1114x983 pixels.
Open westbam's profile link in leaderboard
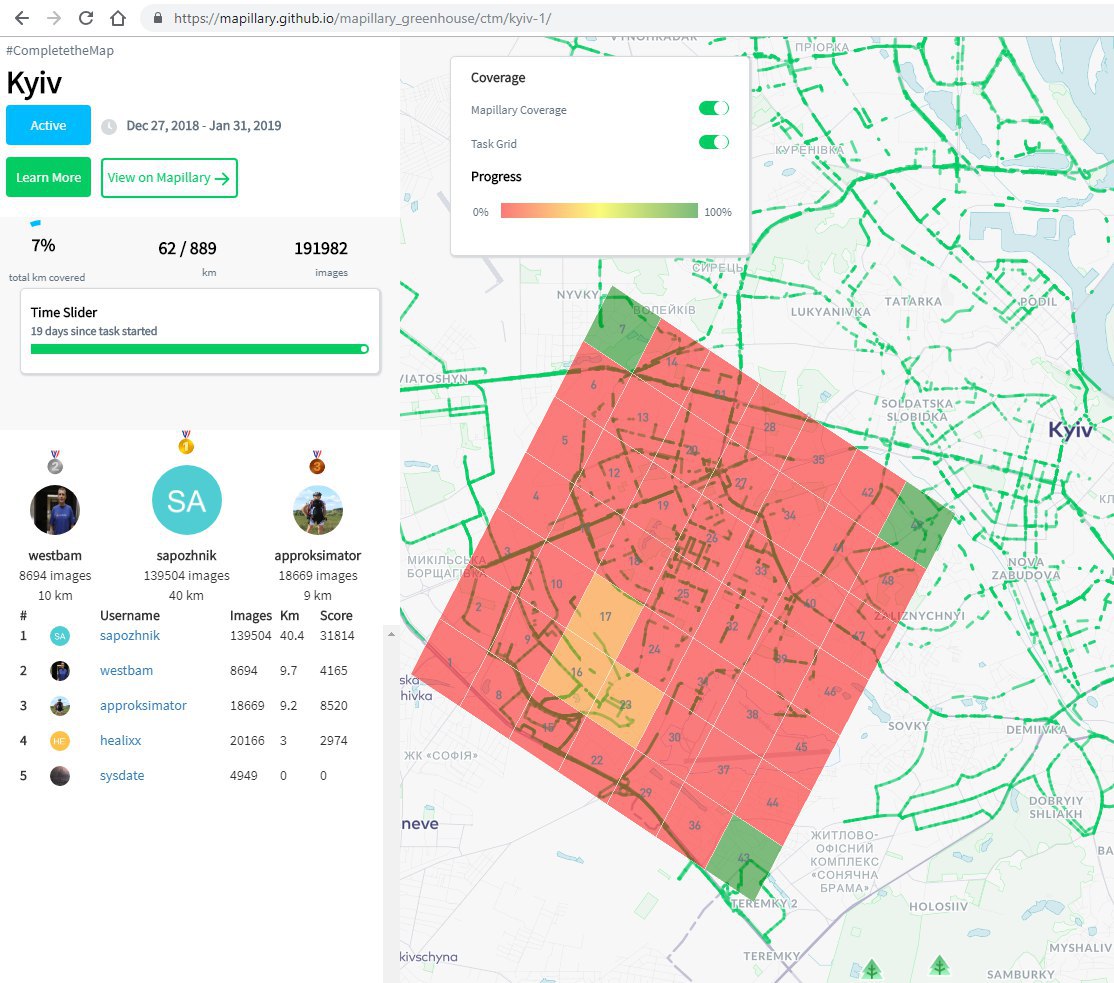pos(126,670)
